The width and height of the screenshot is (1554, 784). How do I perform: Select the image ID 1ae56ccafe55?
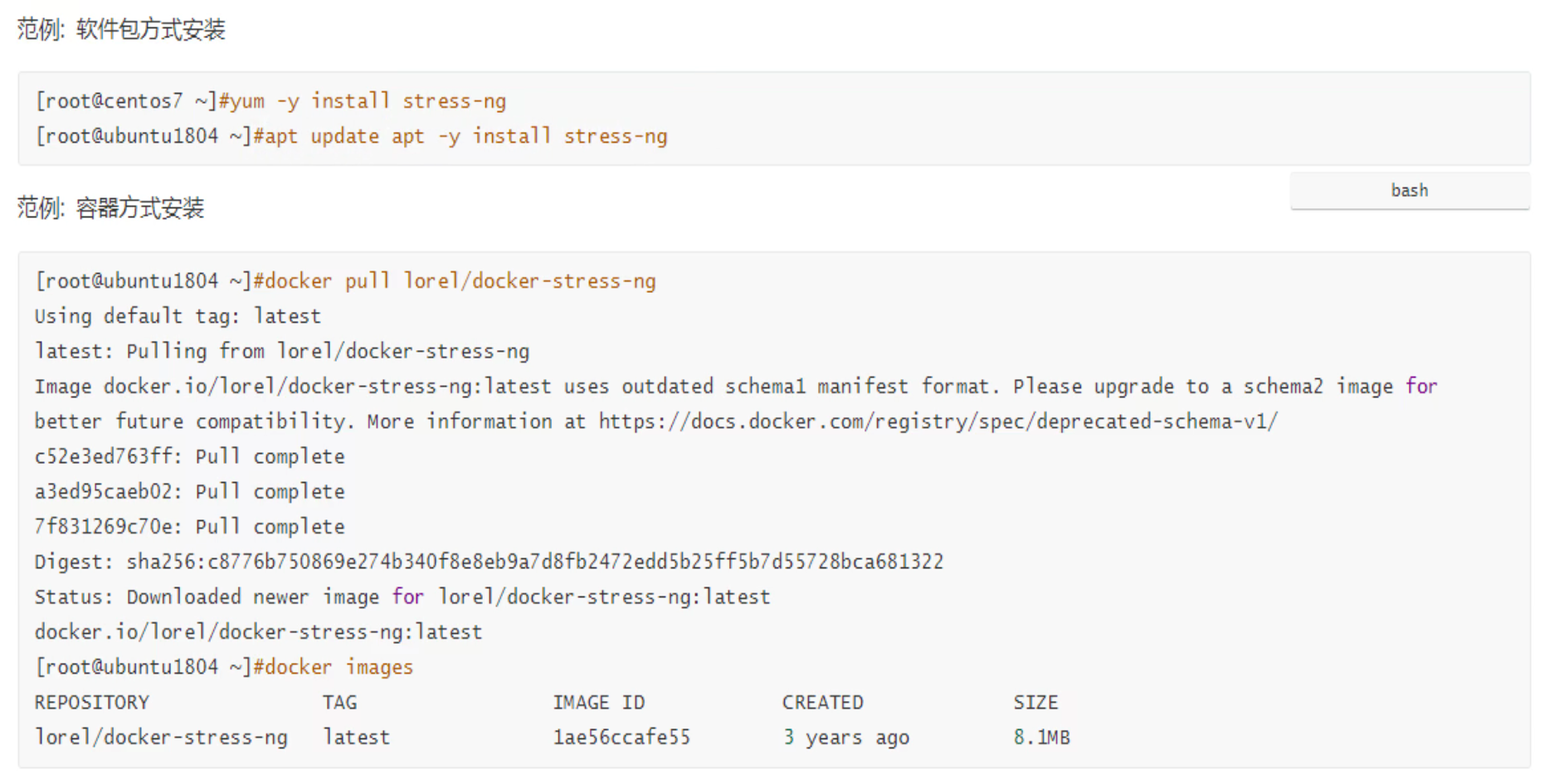point(621,738)
